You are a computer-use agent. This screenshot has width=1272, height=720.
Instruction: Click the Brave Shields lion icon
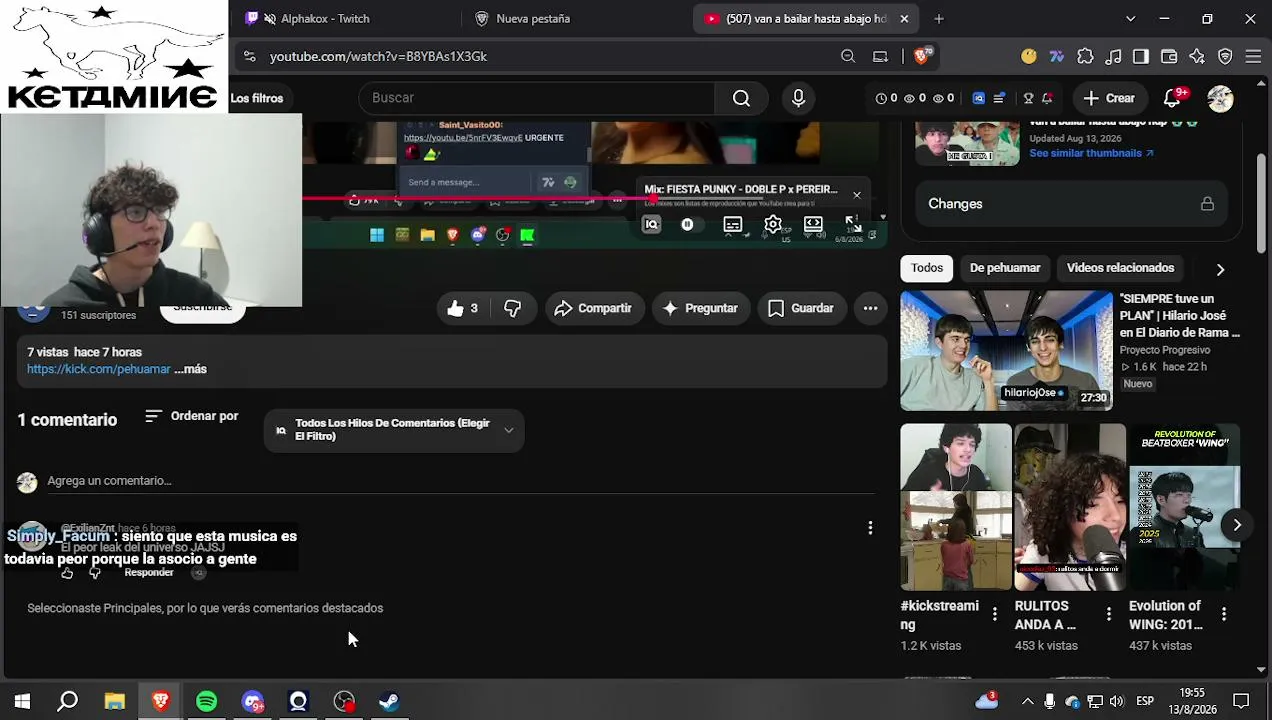(x=921, y=56)
